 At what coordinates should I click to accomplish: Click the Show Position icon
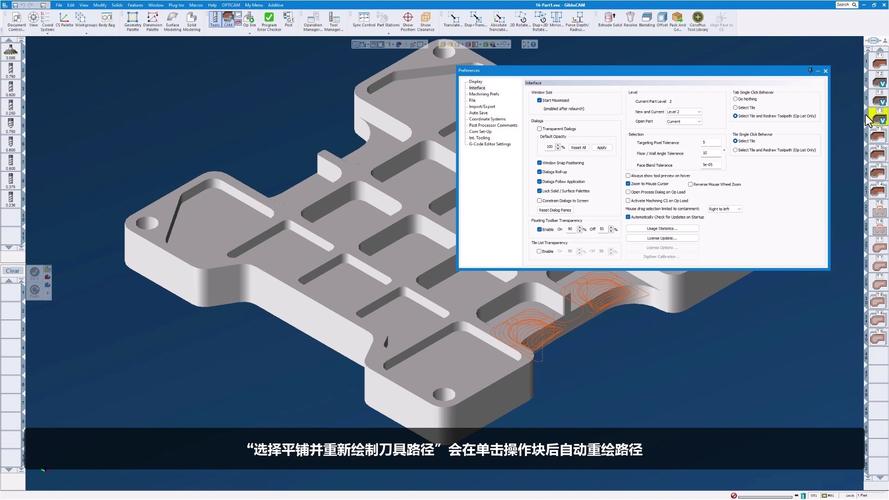point(408,20)
